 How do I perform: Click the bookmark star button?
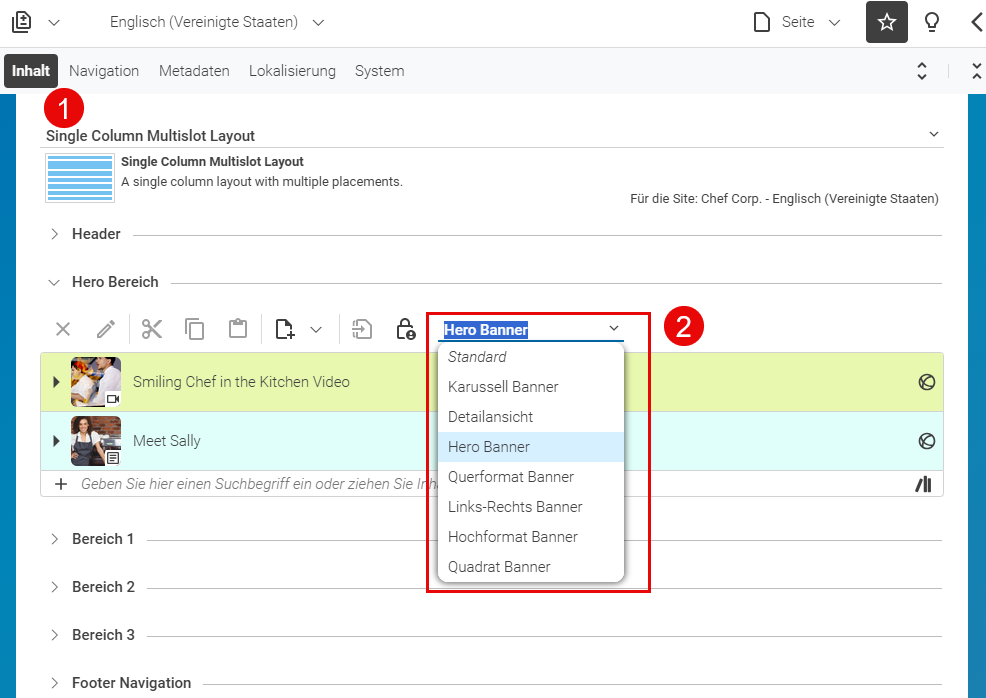(887, 22)
